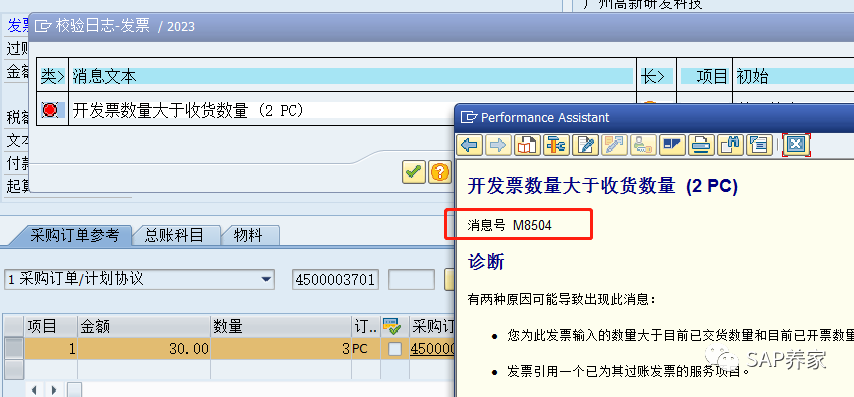Print the help text with printer icon
The width and height of the screenshot is (854, 397).
coord(700,145)
